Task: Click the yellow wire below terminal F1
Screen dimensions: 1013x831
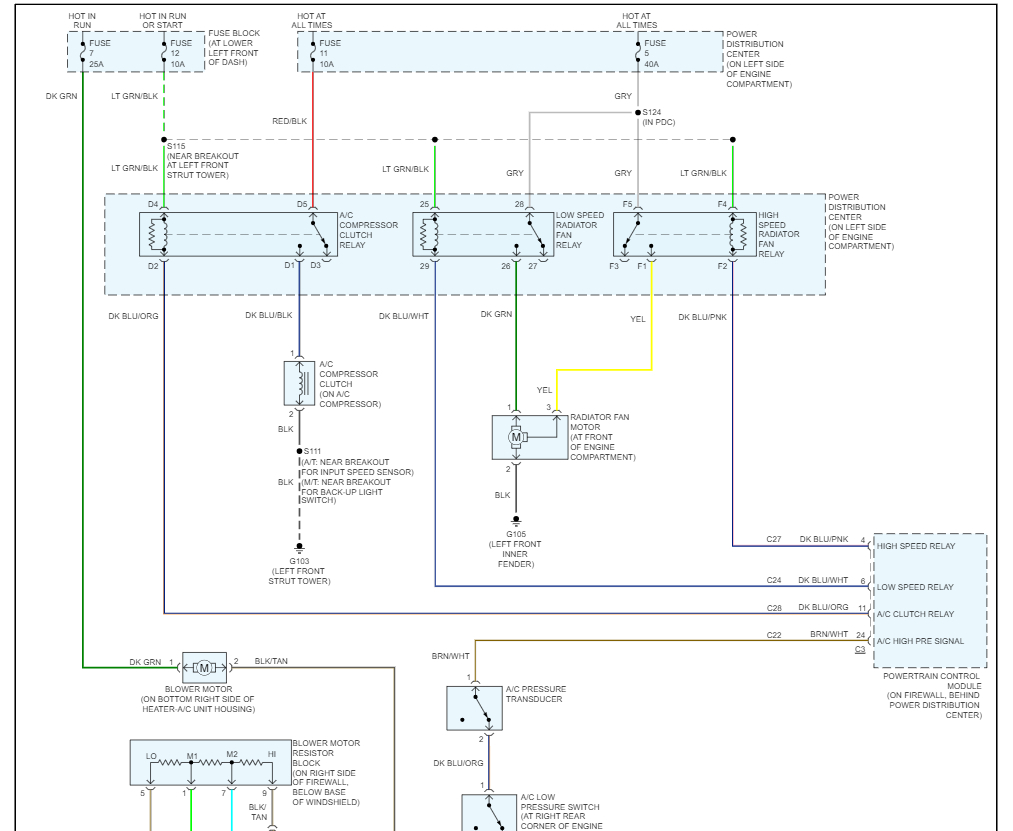Action: [651, 317]
